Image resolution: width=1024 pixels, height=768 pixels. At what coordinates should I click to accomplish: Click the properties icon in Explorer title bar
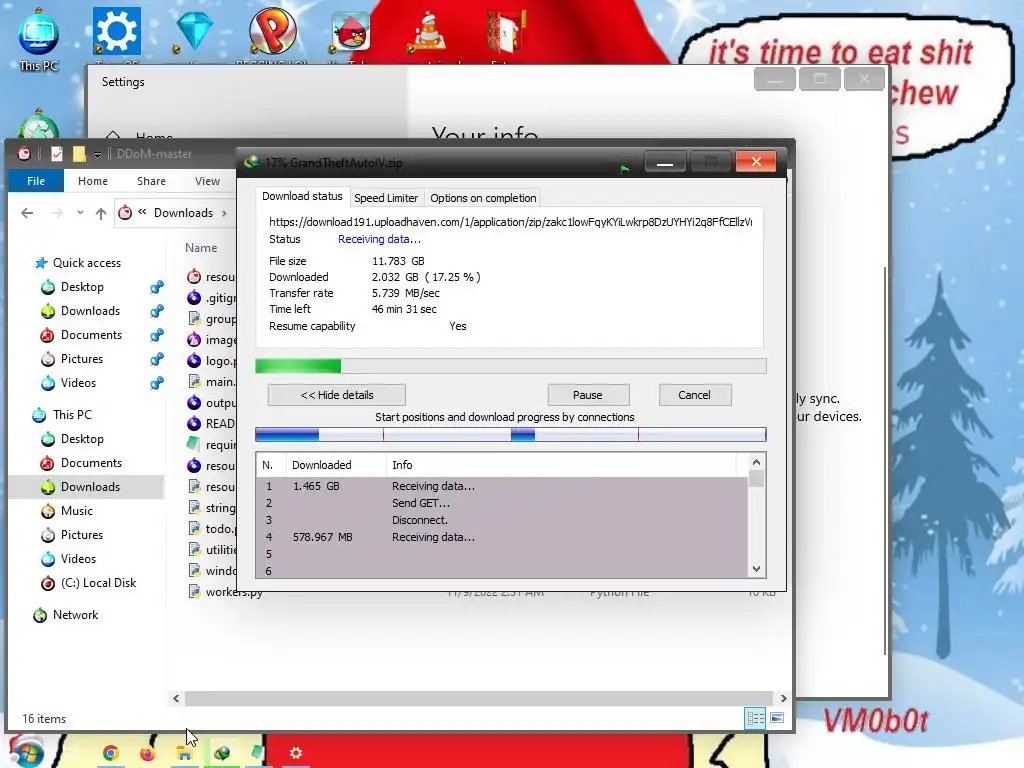tap(57, 154)
